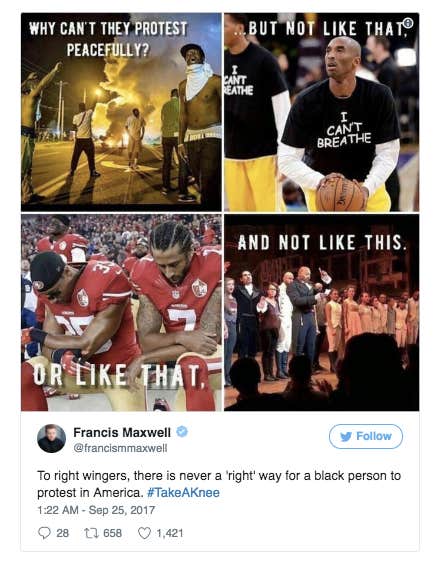Screen dimensions: 434x565
Task: Like the tweet with the heart icon
Action: tap(144, 533)
